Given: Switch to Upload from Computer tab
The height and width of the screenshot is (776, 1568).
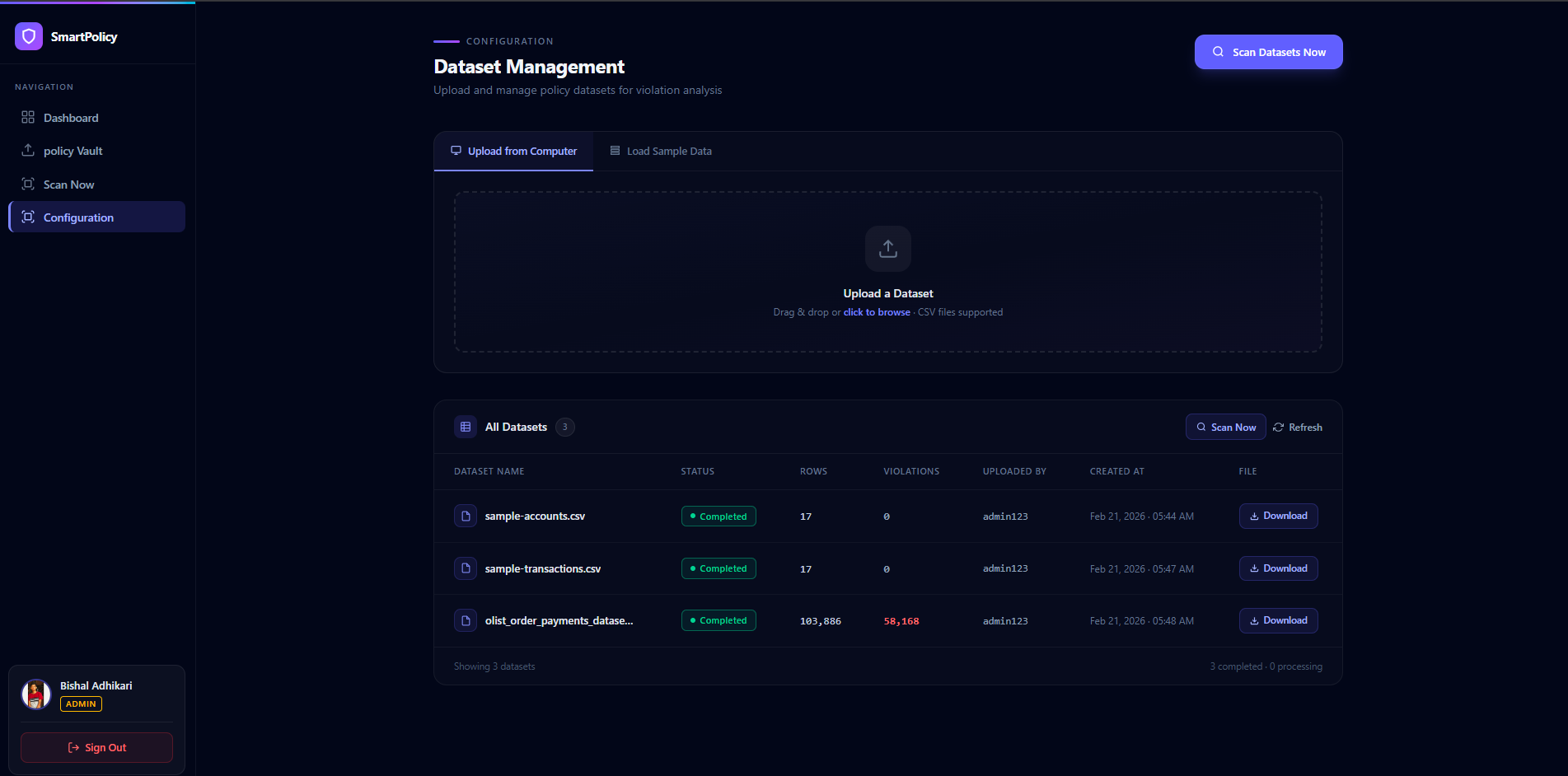Looking at the screenshot, I should [x=513, y=152].
